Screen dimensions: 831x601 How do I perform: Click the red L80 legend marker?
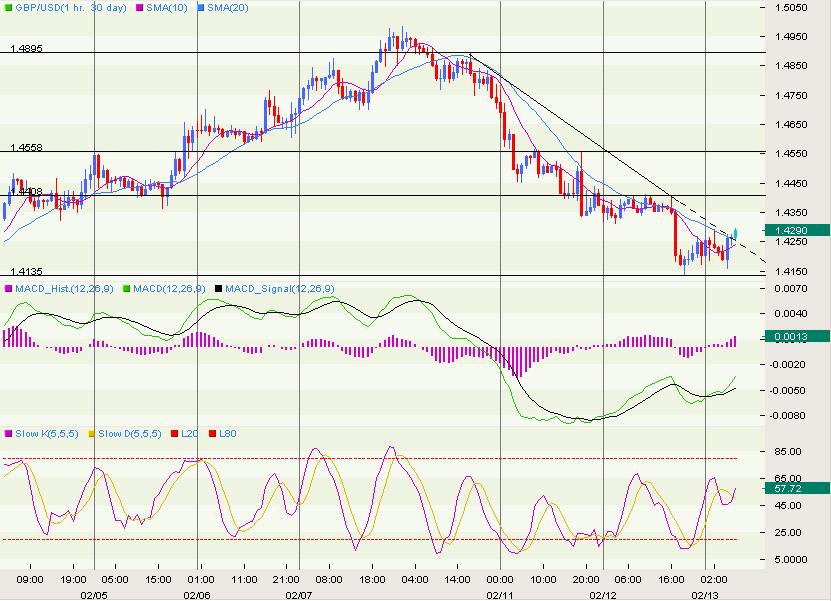click(x=212, y=434)
